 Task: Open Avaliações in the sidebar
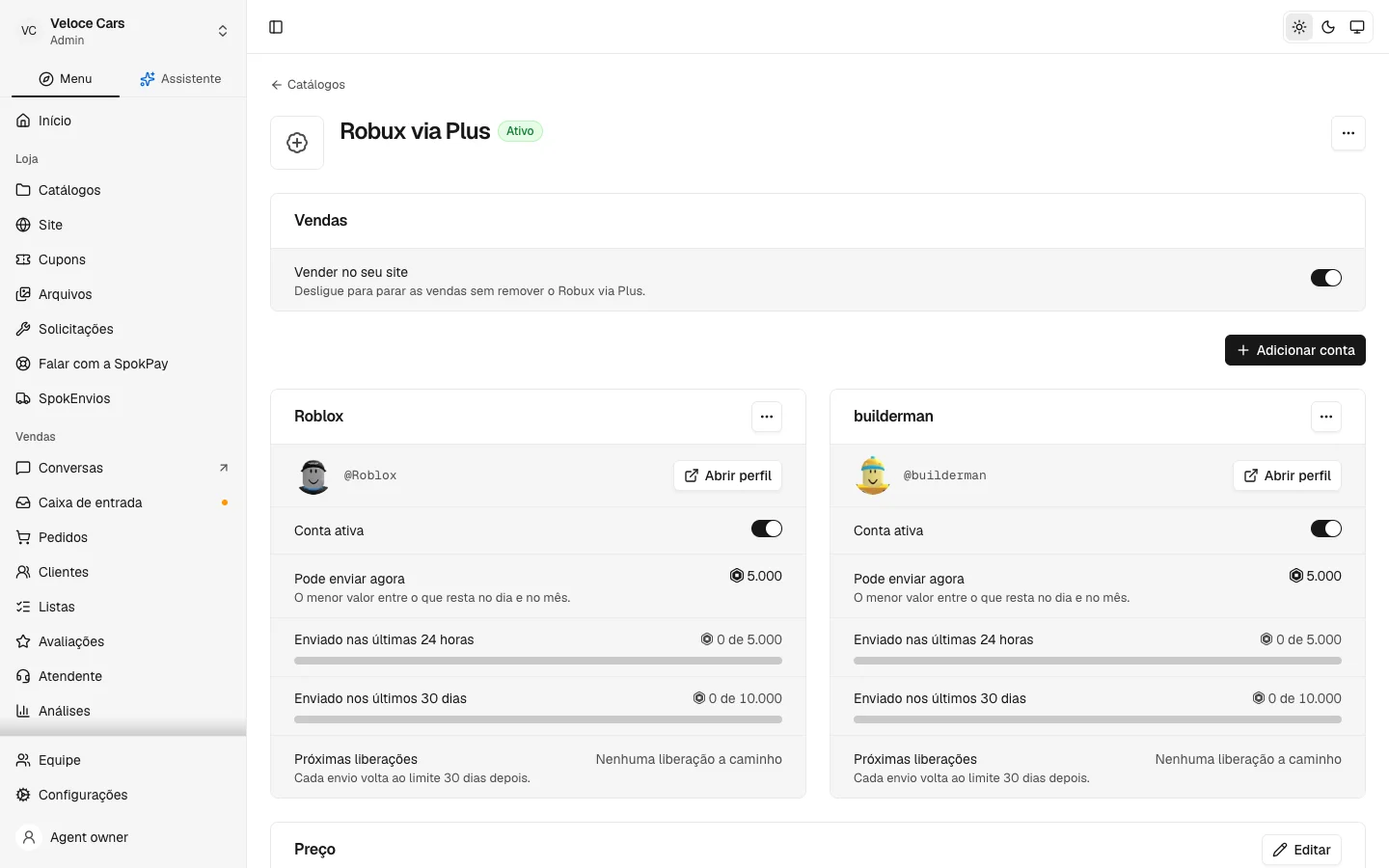pos(123,641)
